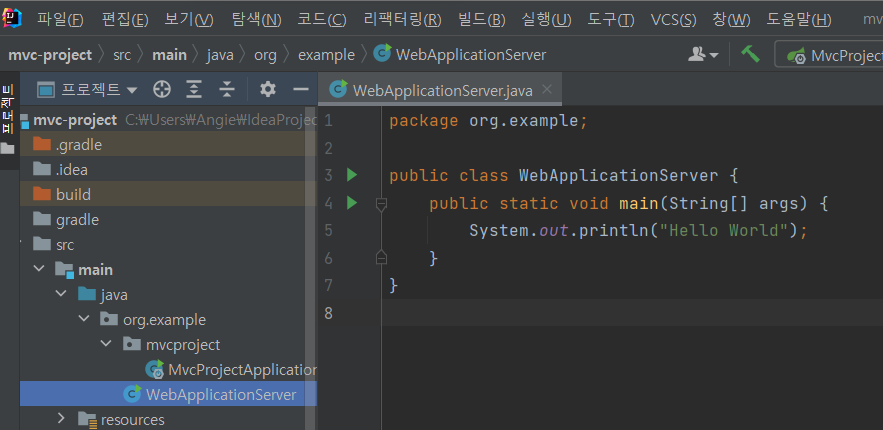Hide the project panel with minus icon
This screenshot has width=883, height=430.
(x=301, y=89)
